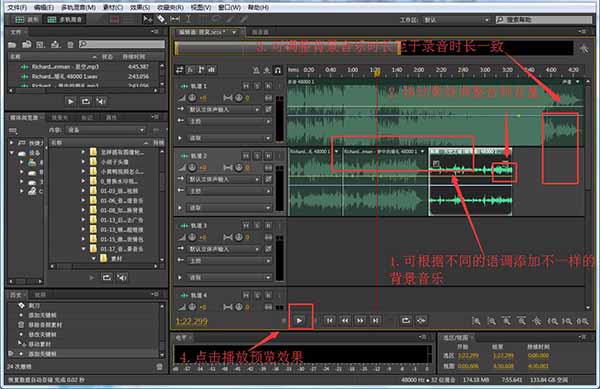Image resolution: width=600 pixels, height=389 pixels.
Task: Click the Track 1 volume knob
Action: [192, 98]
